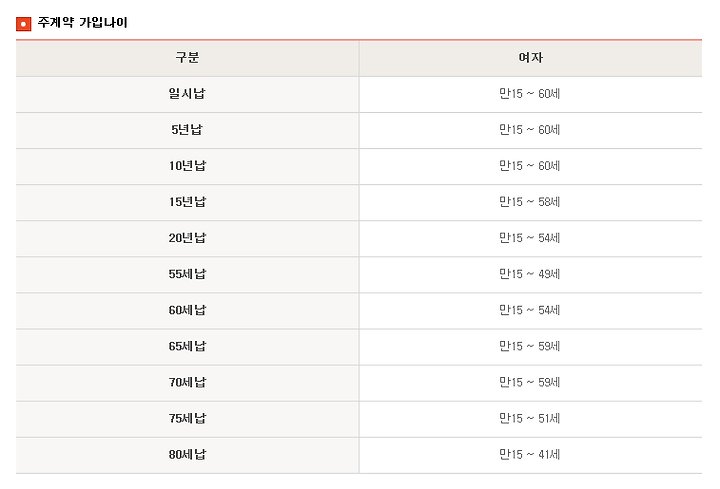The height and width of the screenshot is (489, 720).
Task: Select the 60세납 row label
Action: (187, 310)
